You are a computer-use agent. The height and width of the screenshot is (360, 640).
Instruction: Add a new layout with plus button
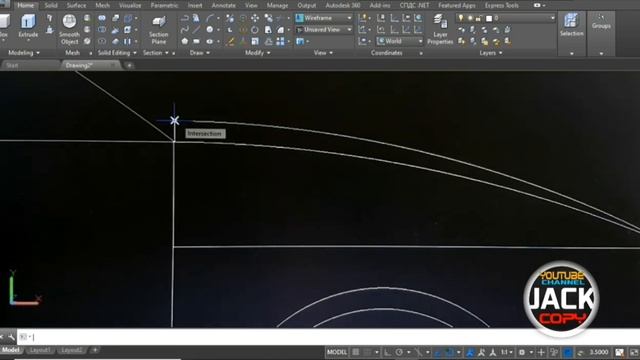(x=95, y=350)
